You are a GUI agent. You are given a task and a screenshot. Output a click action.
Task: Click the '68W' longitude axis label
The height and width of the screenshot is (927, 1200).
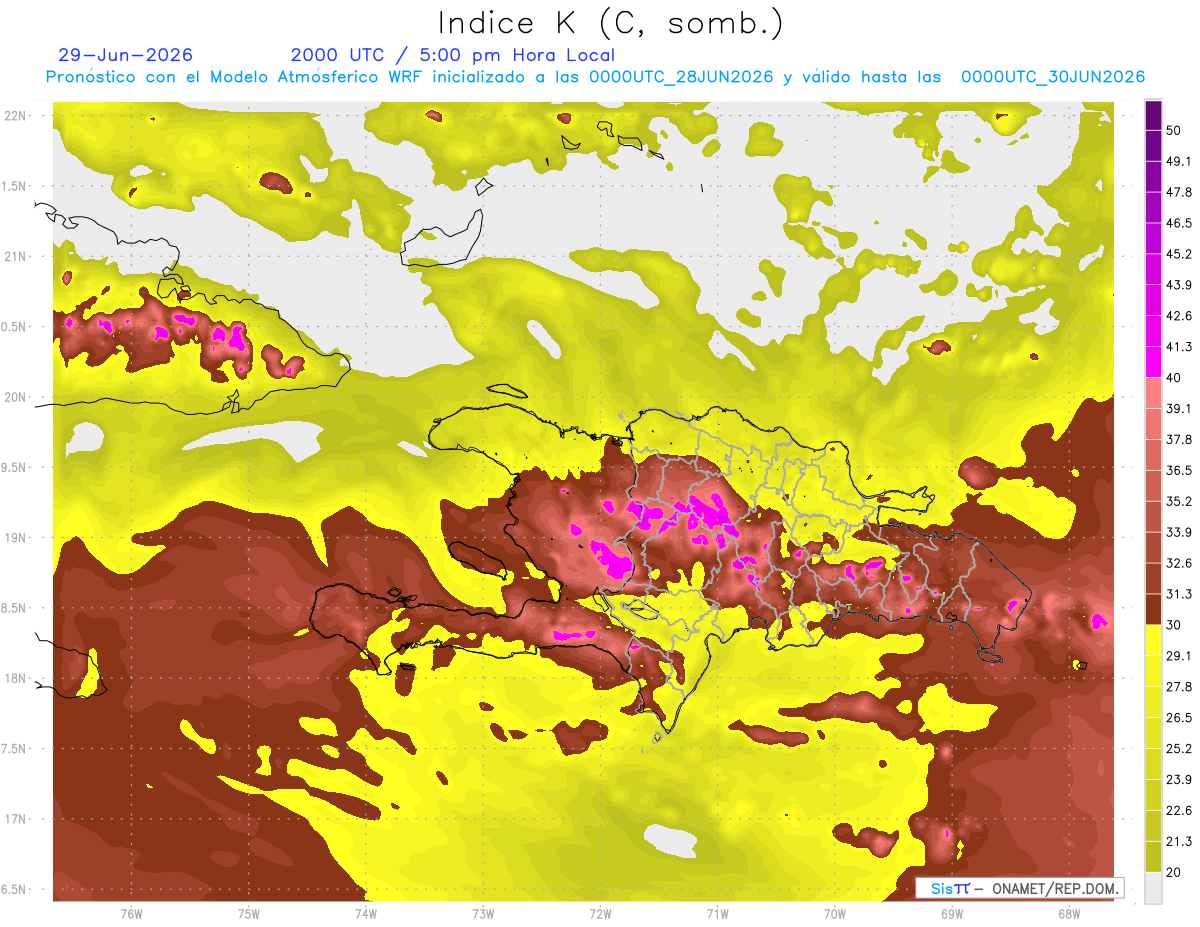pos(1069,913)
